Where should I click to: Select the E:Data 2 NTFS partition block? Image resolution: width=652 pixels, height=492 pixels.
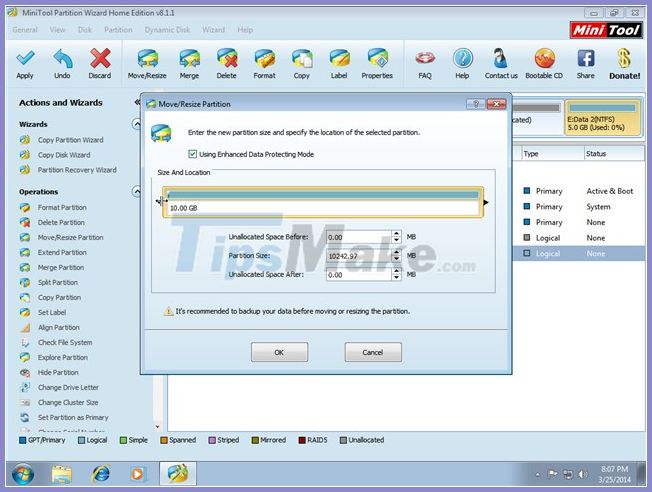602,117
